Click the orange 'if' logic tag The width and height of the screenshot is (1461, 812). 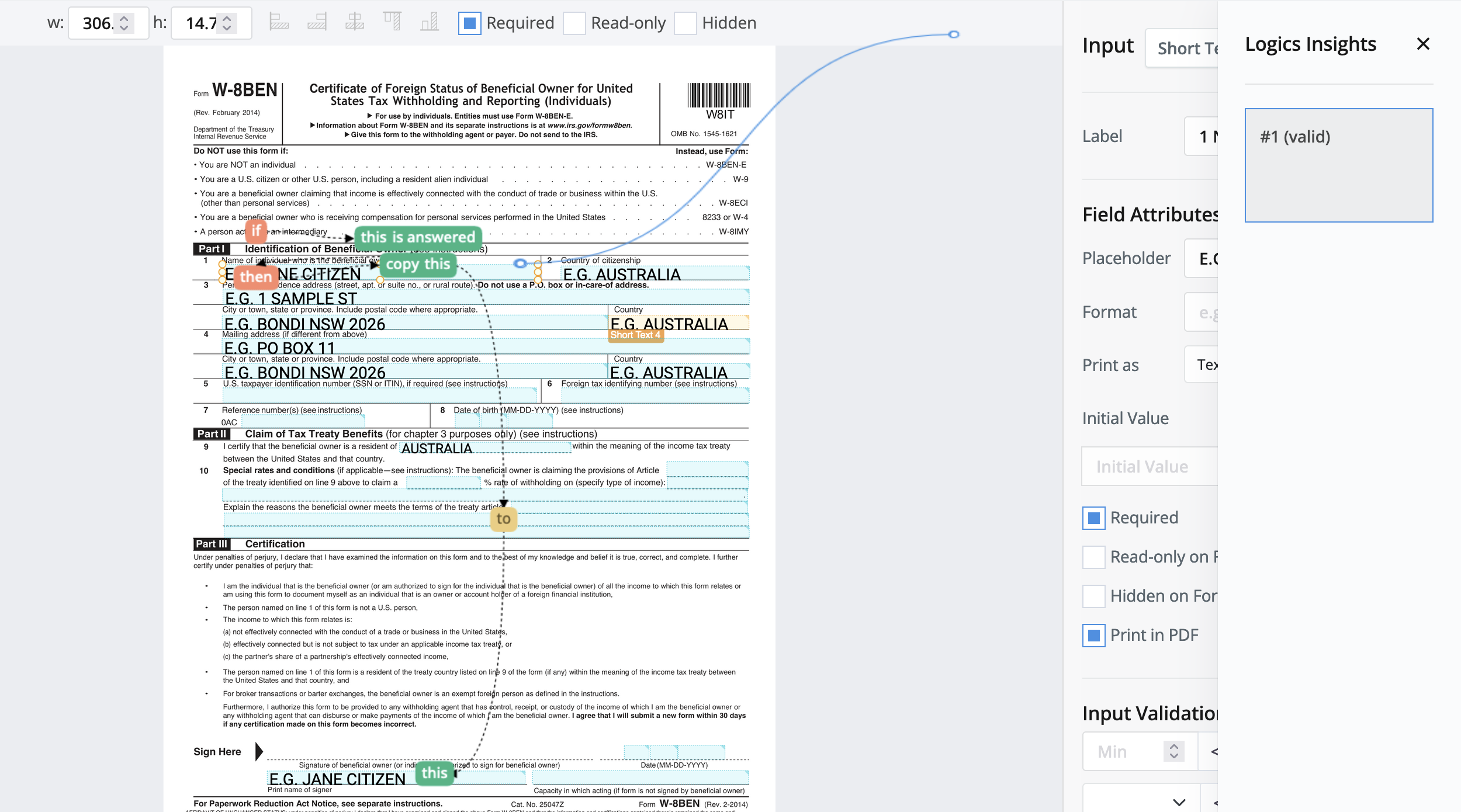[256, 231]
